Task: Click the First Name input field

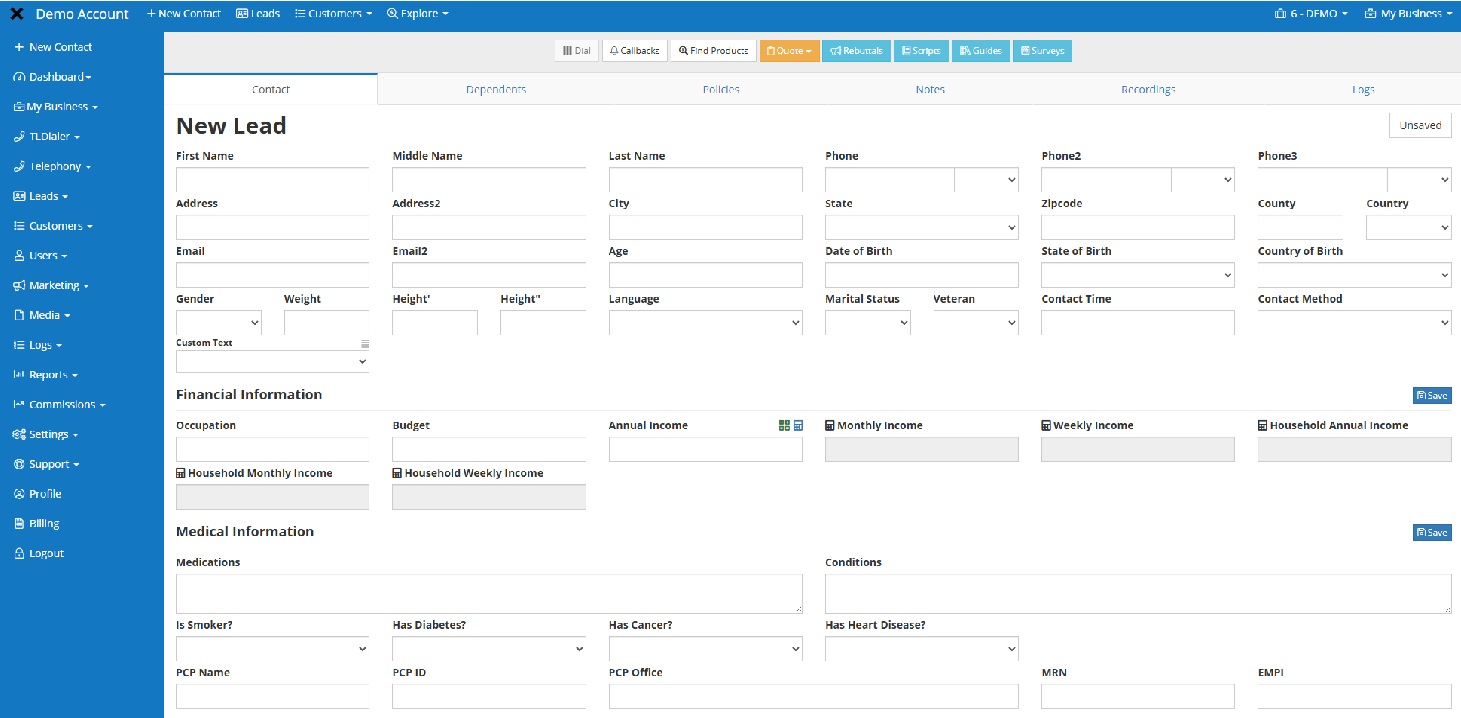Action: pyautogui.click(x=273, y=180)
